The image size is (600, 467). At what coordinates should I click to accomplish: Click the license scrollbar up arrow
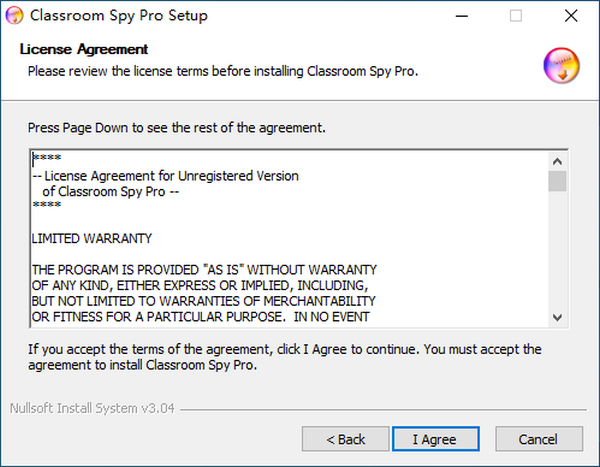click(x=558, y=161)
